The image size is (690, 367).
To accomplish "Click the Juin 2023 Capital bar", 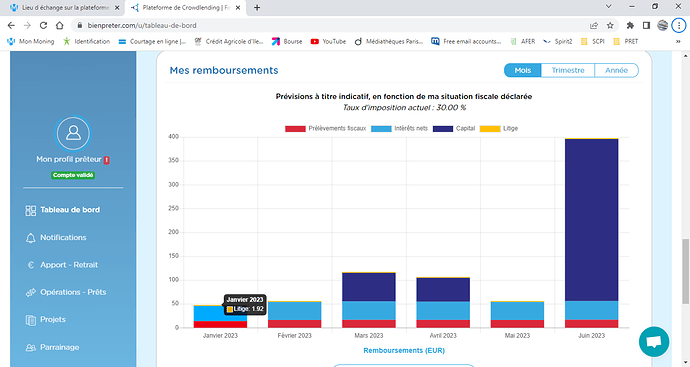I will [591, 220].
